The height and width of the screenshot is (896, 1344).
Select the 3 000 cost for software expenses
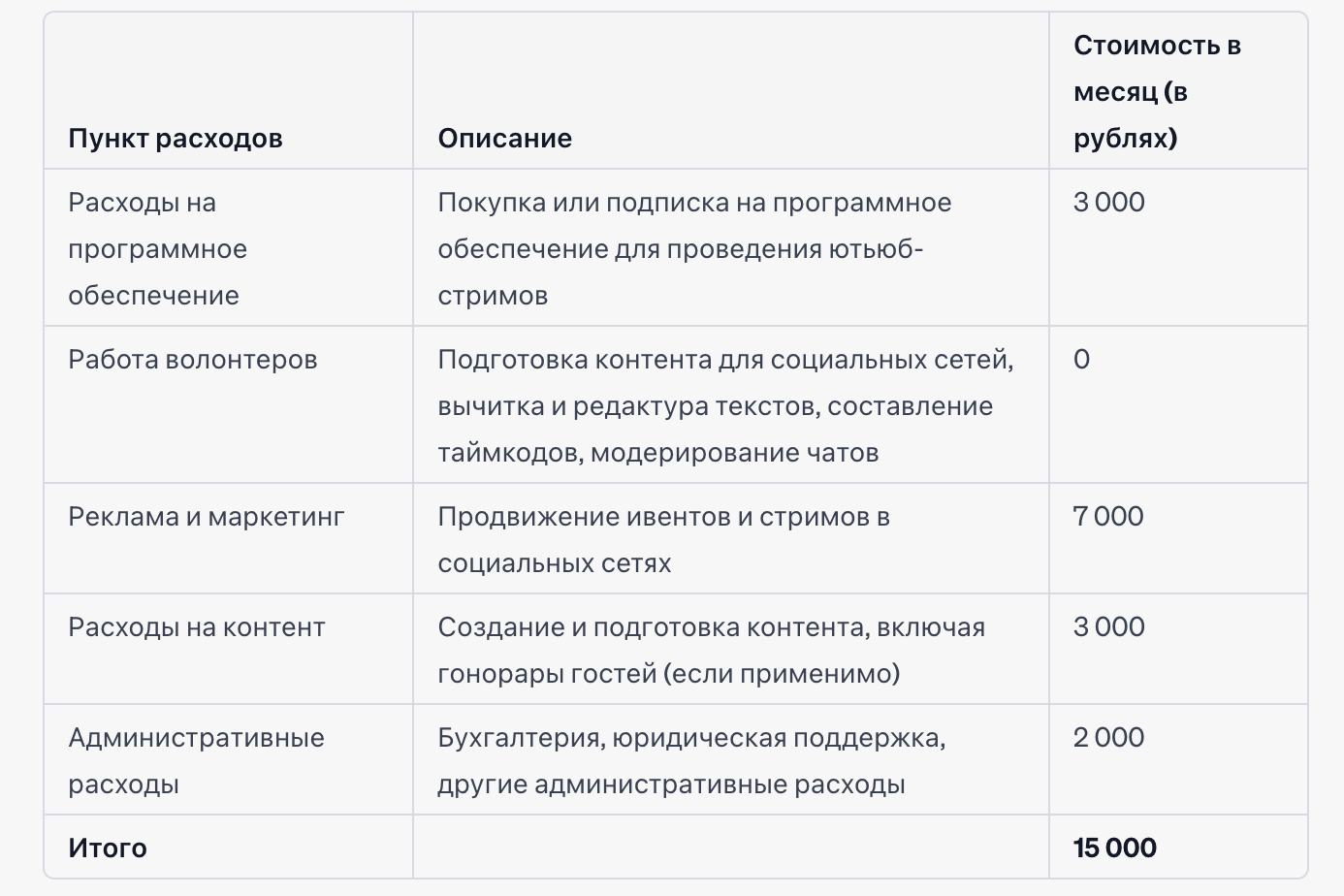point(1108,203)
